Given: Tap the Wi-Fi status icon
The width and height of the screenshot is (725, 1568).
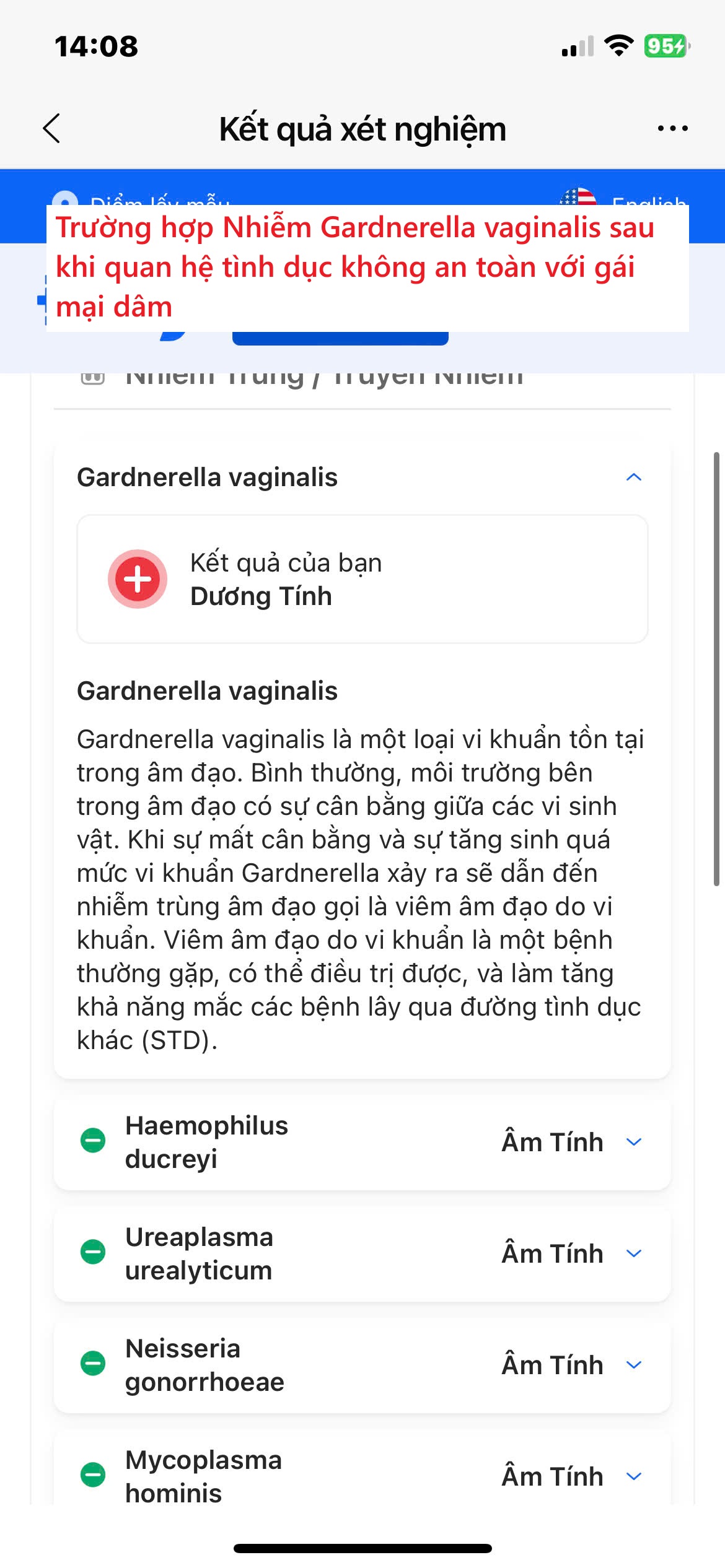Looking at the screenshot, I should [x=618, y=46].
